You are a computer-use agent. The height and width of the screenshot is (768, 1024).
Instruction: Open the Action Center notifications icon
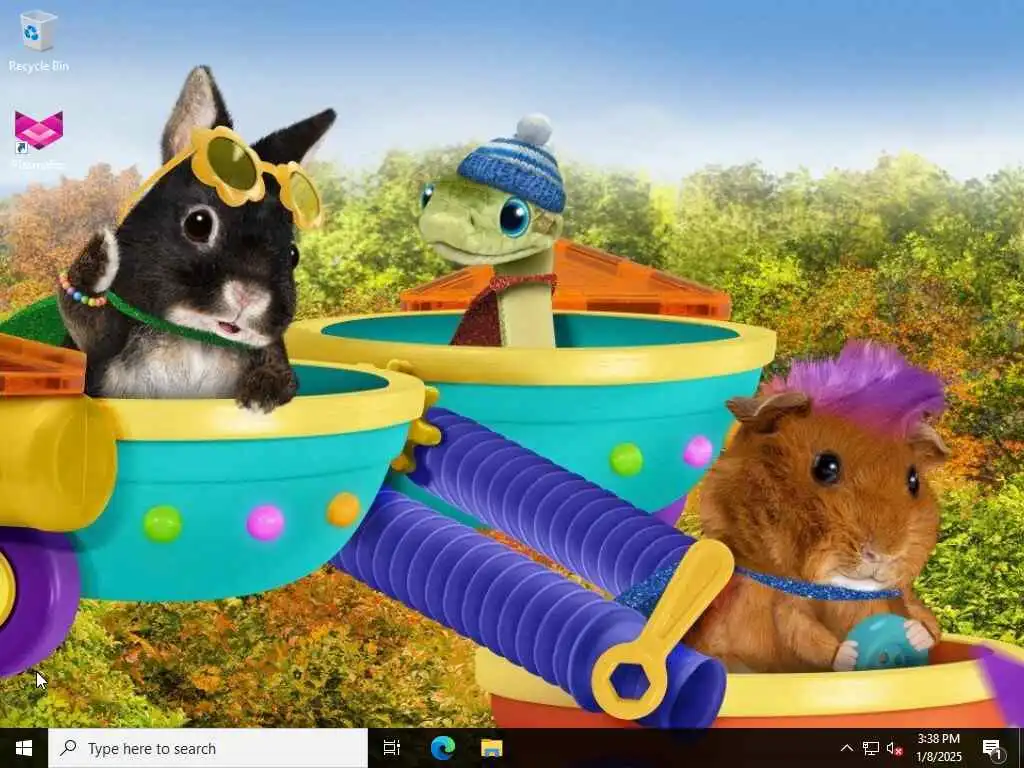tap(992, 748)
